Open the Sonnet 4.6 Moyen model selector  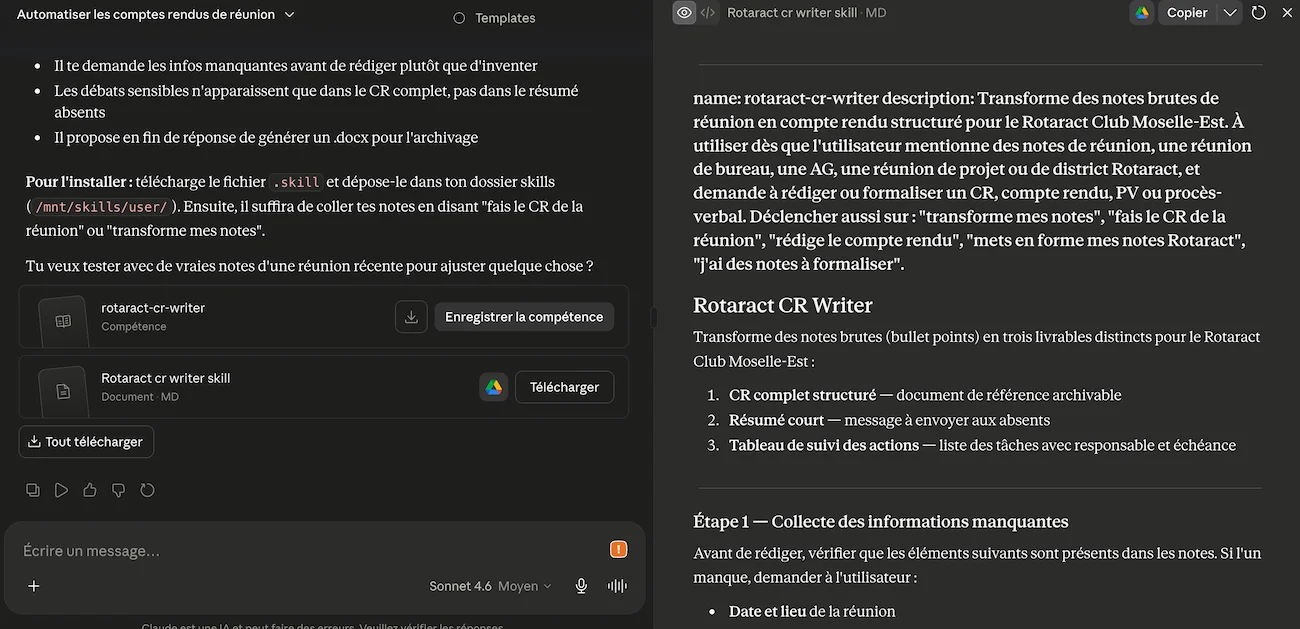[x=490, y=586]
